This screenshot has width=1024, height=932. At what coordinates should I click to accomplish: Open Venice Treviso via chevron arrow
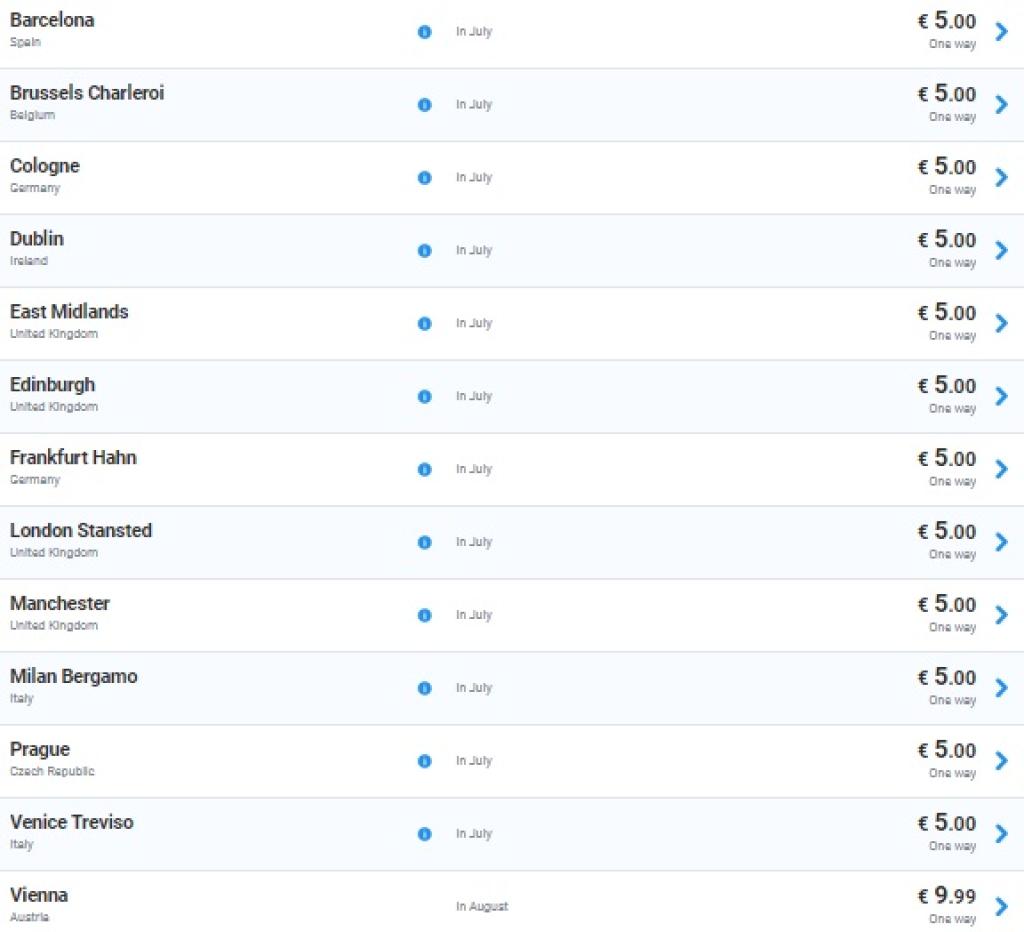pos(1001,834)
